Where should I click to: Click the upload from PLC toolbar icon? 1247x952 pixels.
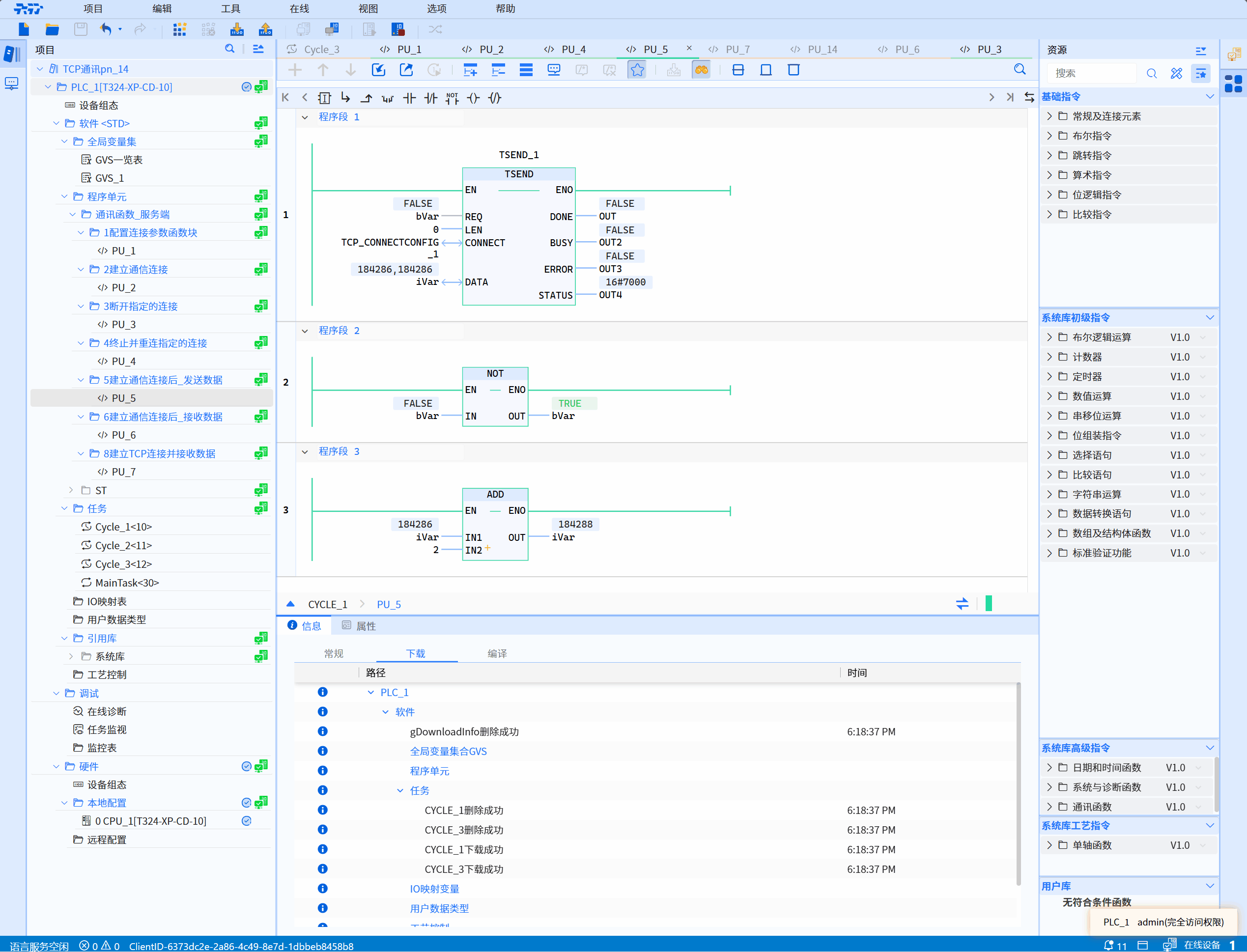pos(265,29)
